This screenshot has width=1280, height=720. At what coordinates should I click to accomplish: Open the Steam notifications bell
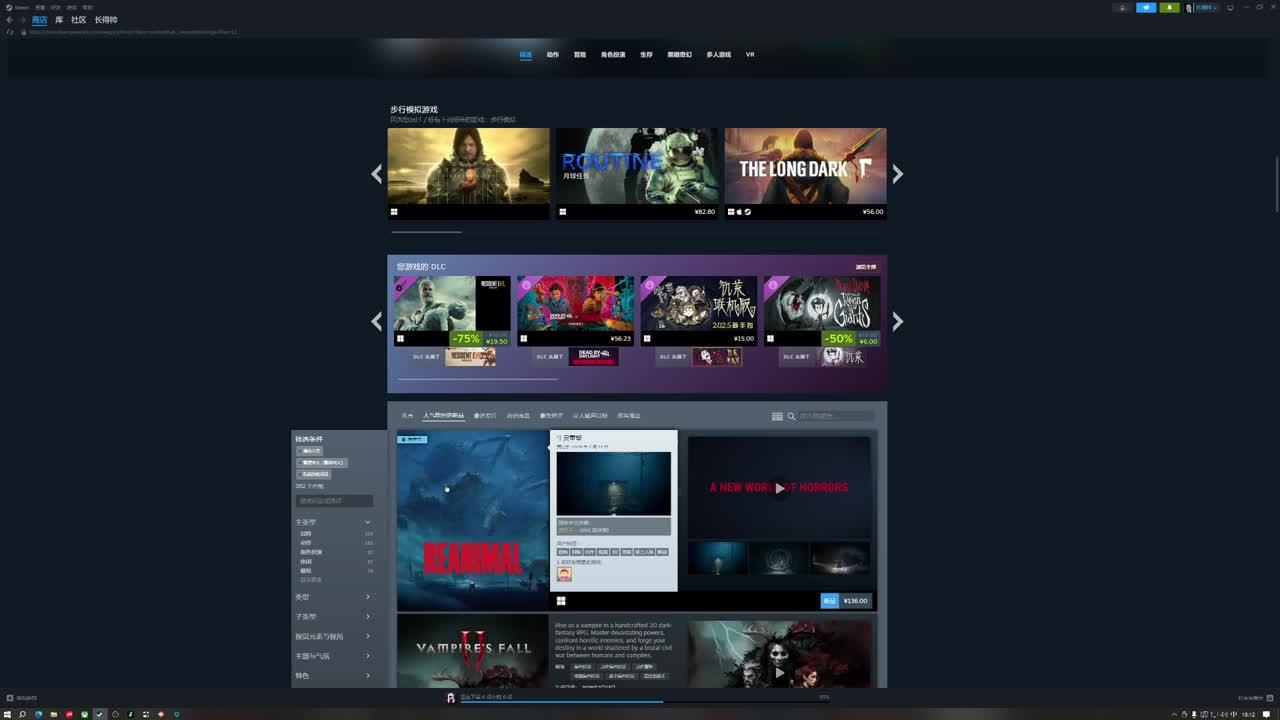(1169, 7)
